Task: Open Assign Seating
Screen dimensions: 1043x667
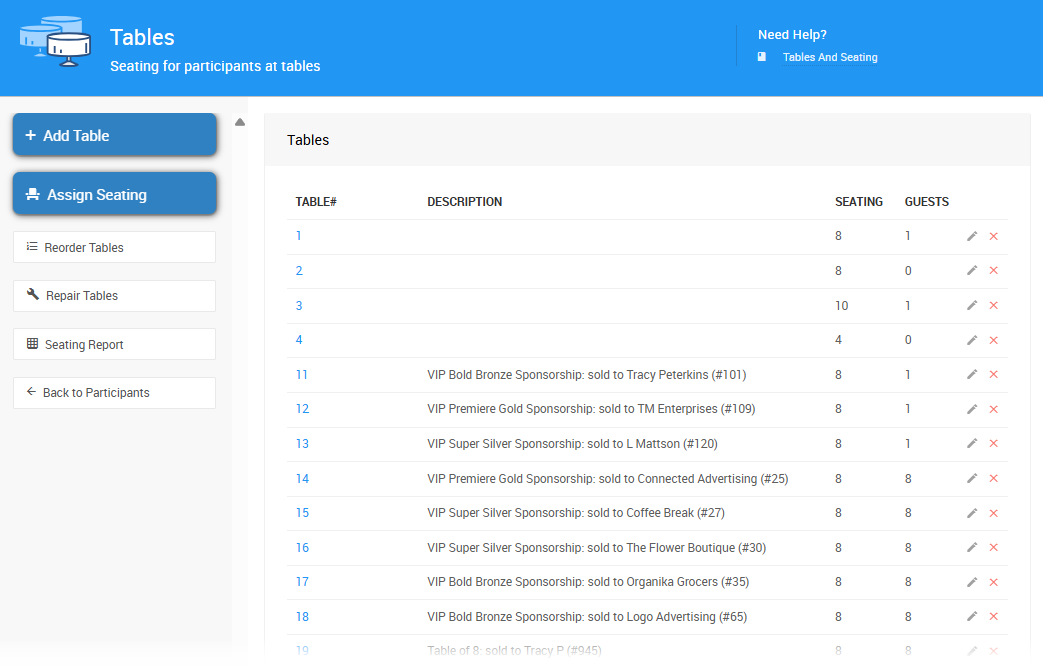Action: click(115, 194)
